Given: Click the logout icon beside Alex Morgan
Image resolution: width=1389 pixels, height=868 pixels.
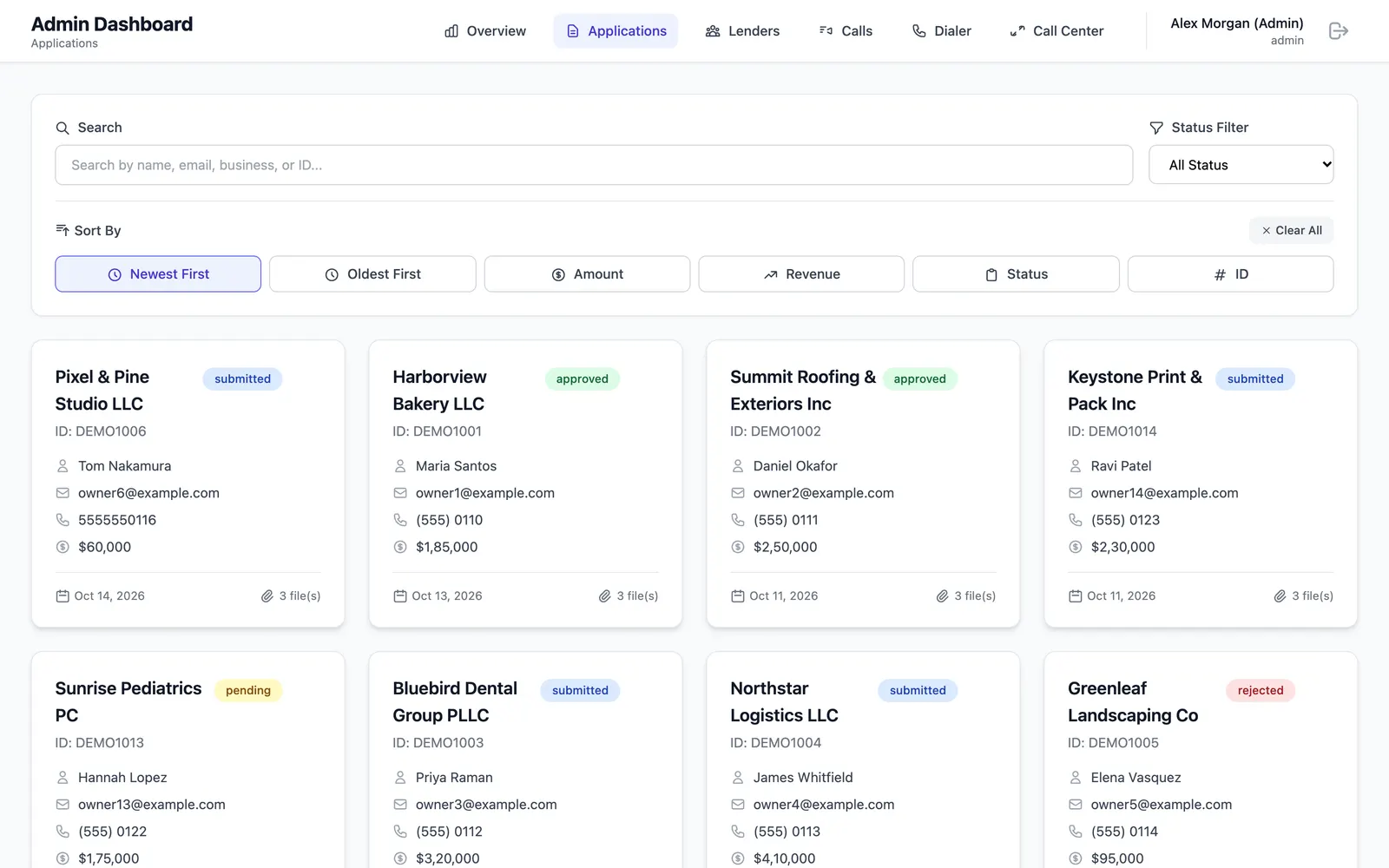Looking at the screenshot, I should (1338, 31).
